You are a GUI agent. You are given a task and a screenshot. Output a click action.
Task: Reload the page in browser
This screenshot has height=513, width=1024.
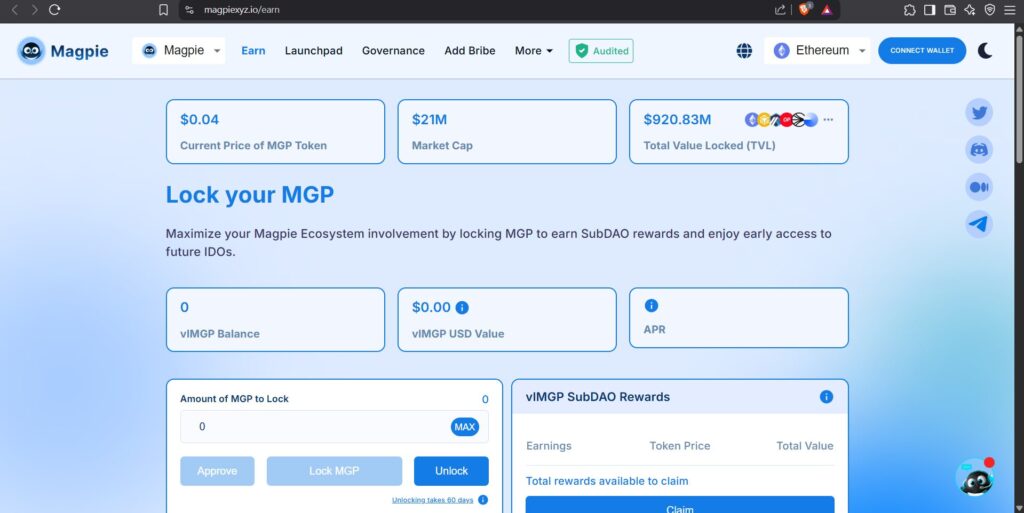click(x=55, y=10)
